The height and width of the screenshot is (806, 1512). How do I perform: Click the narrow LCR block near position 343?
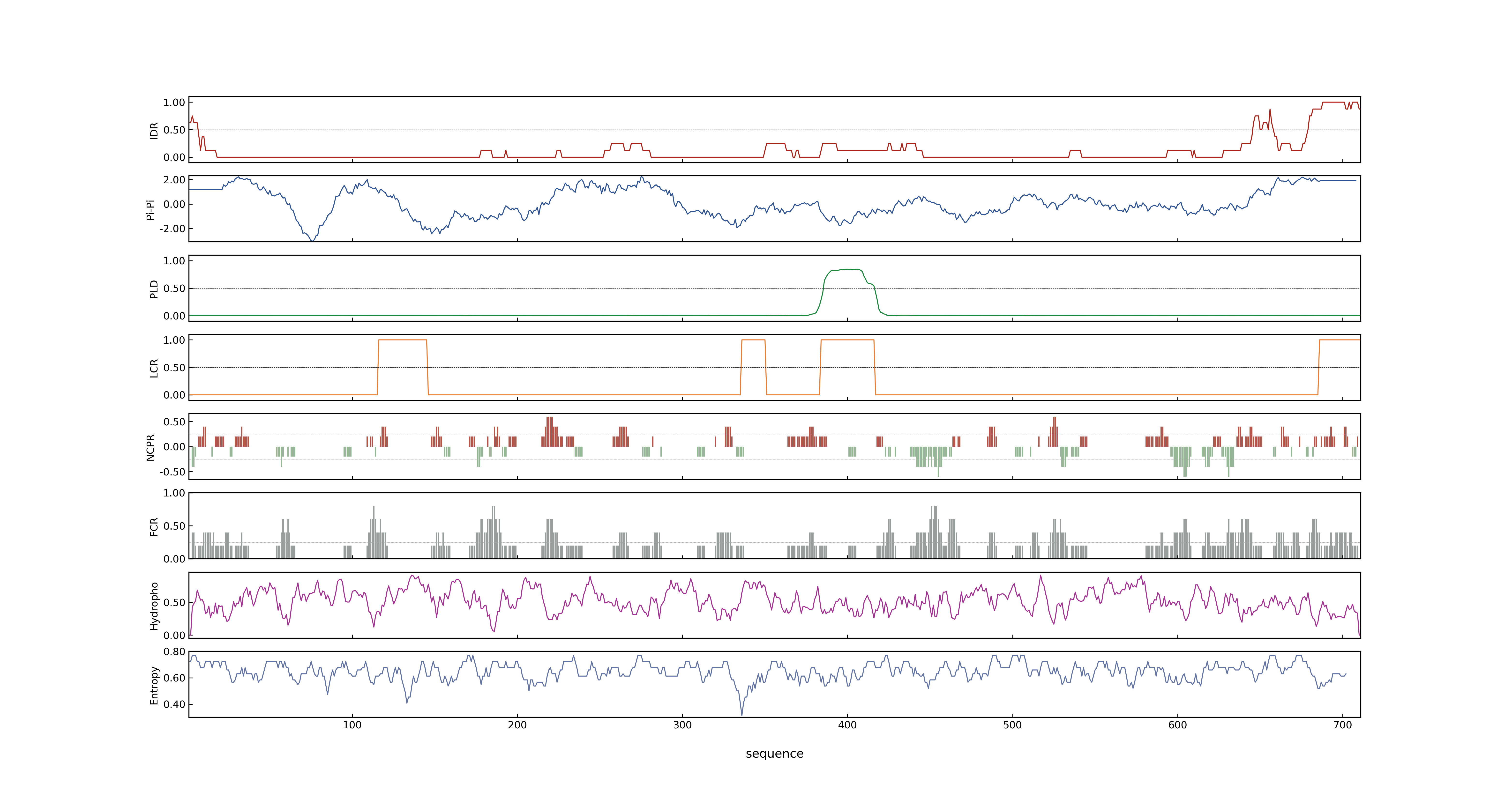754,340
